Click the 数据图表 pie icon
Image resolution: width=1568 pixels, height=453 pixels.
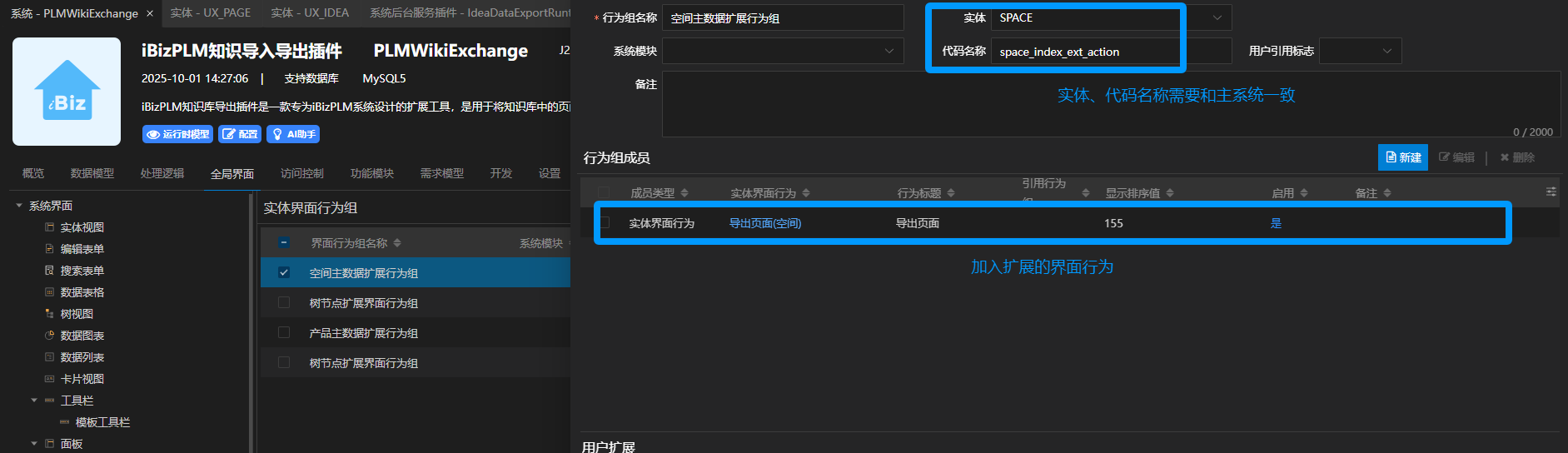click(49, 336)
